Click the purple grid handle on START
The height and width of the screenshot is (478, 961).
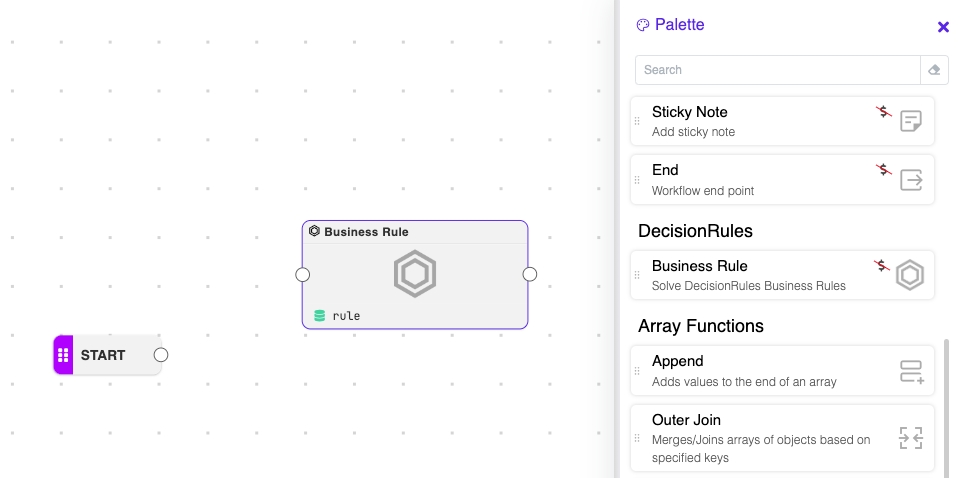click(63, 355)
